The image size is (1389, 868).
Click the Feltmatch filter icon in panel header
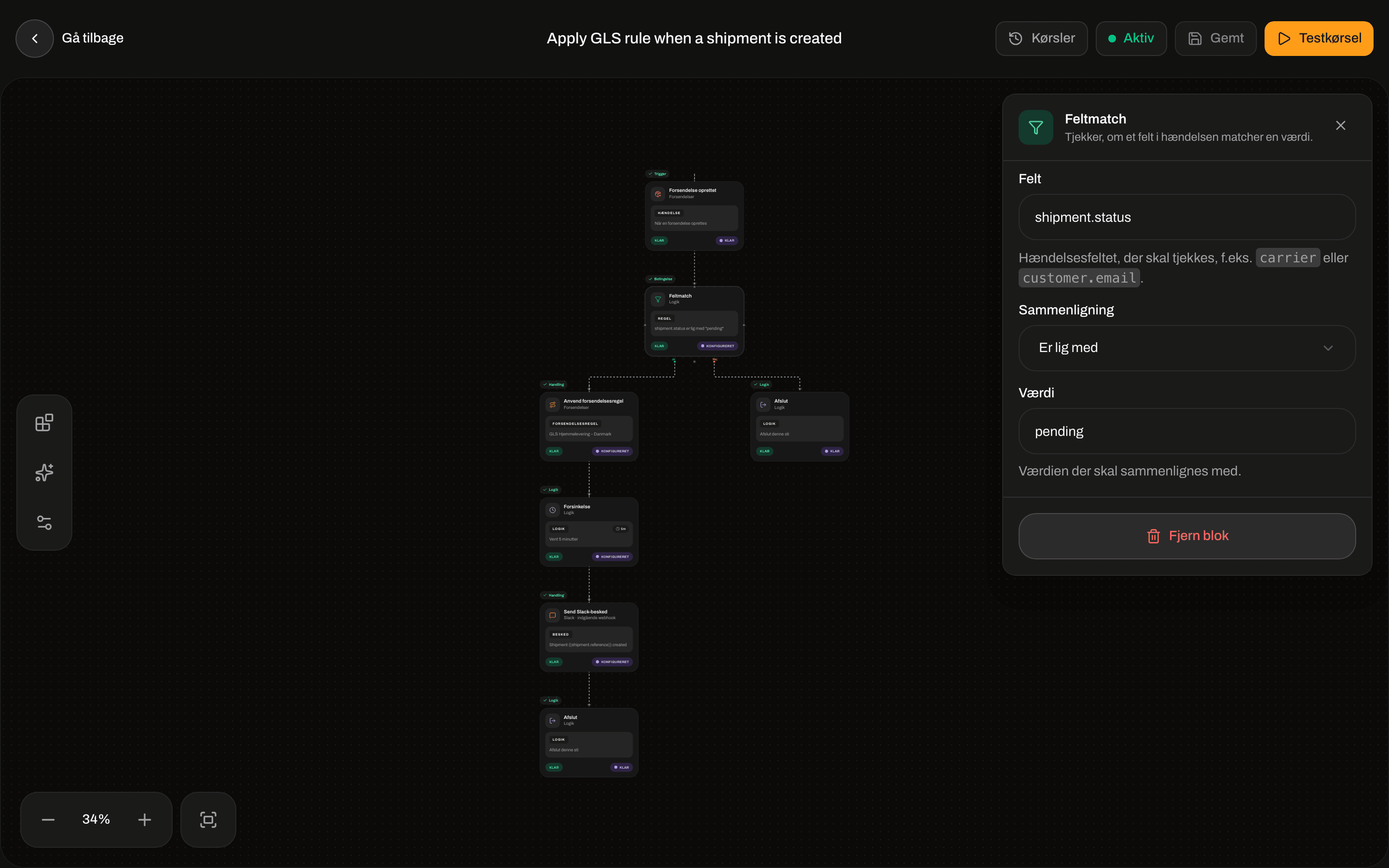[x=1035, y=127]
